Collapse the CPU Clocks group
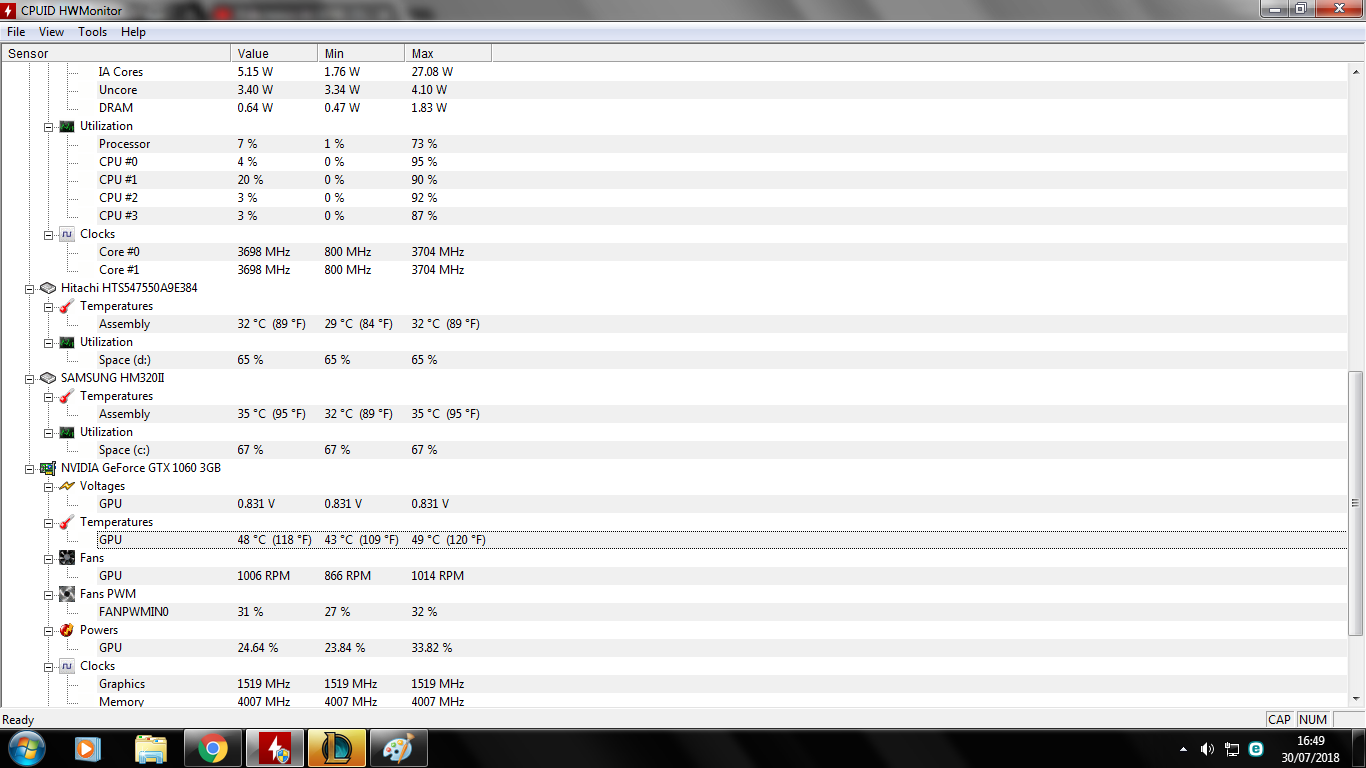 (x=48, y=234)
